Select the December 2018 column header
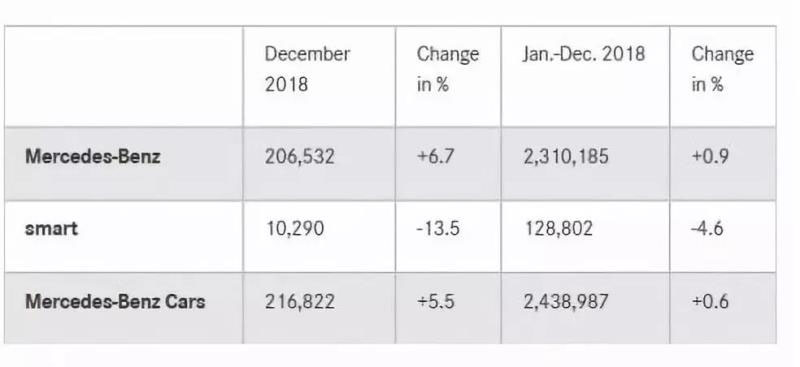The image size is (800, 367). [307, 69]
